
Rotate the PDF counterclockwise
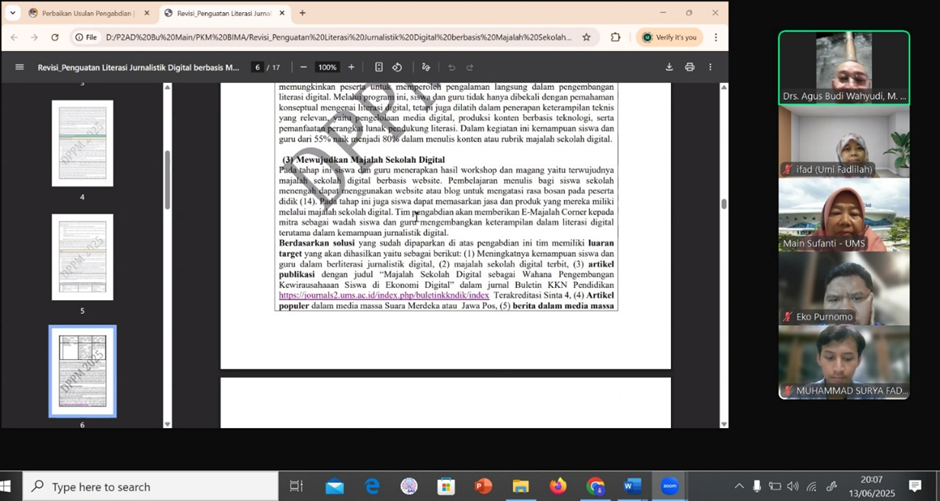(x=397, y=67)
